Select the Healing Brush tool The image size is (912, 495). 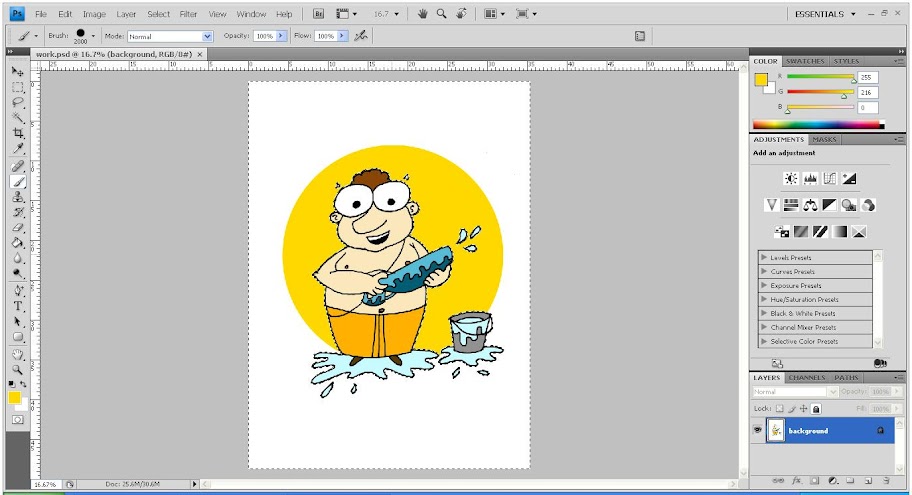point(18,166)
